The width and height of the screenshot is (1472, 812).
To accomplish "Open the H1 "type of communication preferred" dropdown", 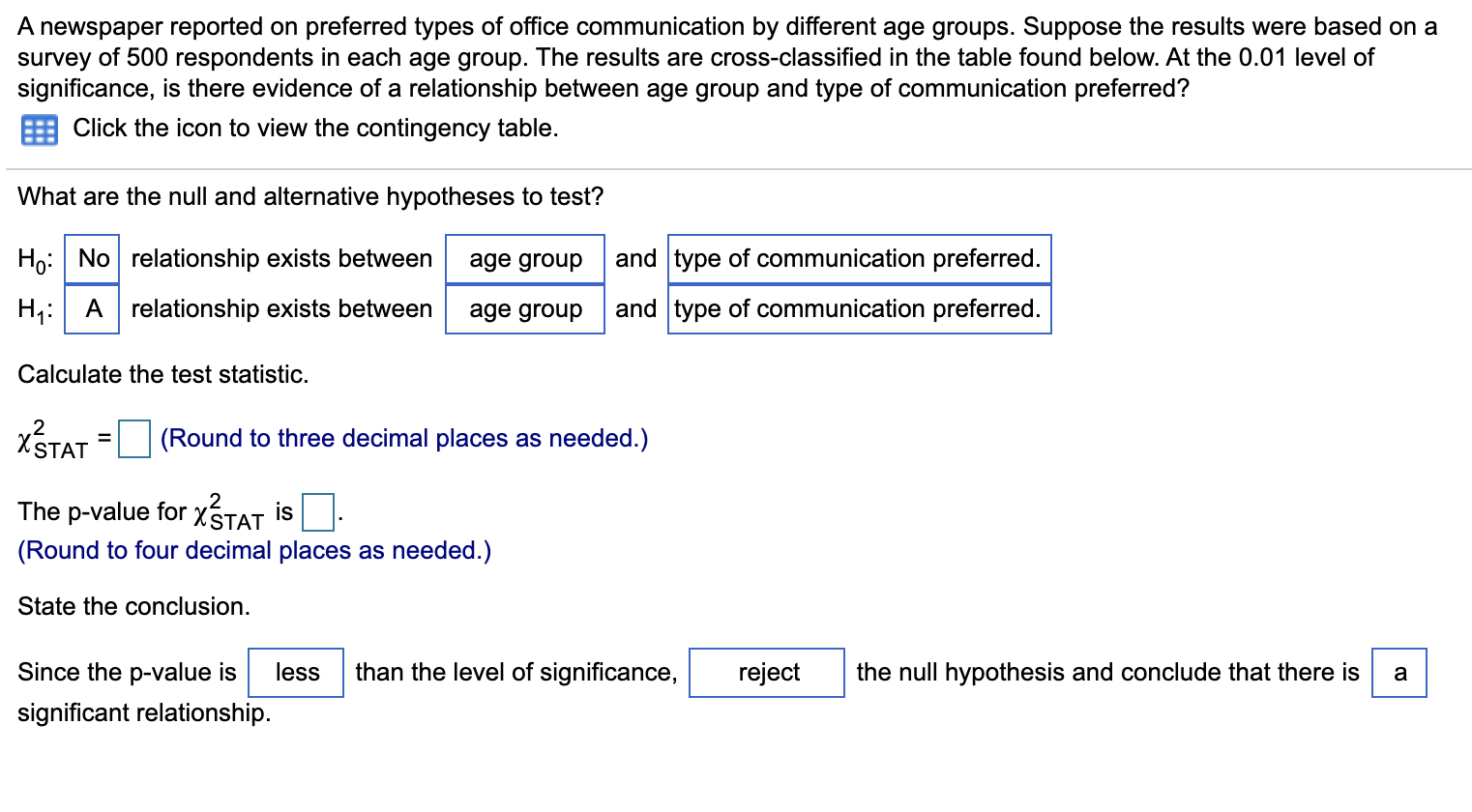I will pos(857,308).
